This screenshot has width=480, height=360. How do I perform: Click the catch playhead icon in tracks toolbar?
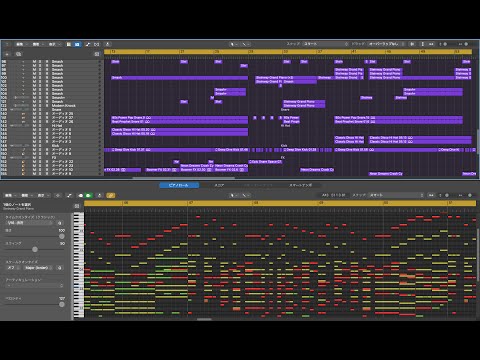click(108, 44)
